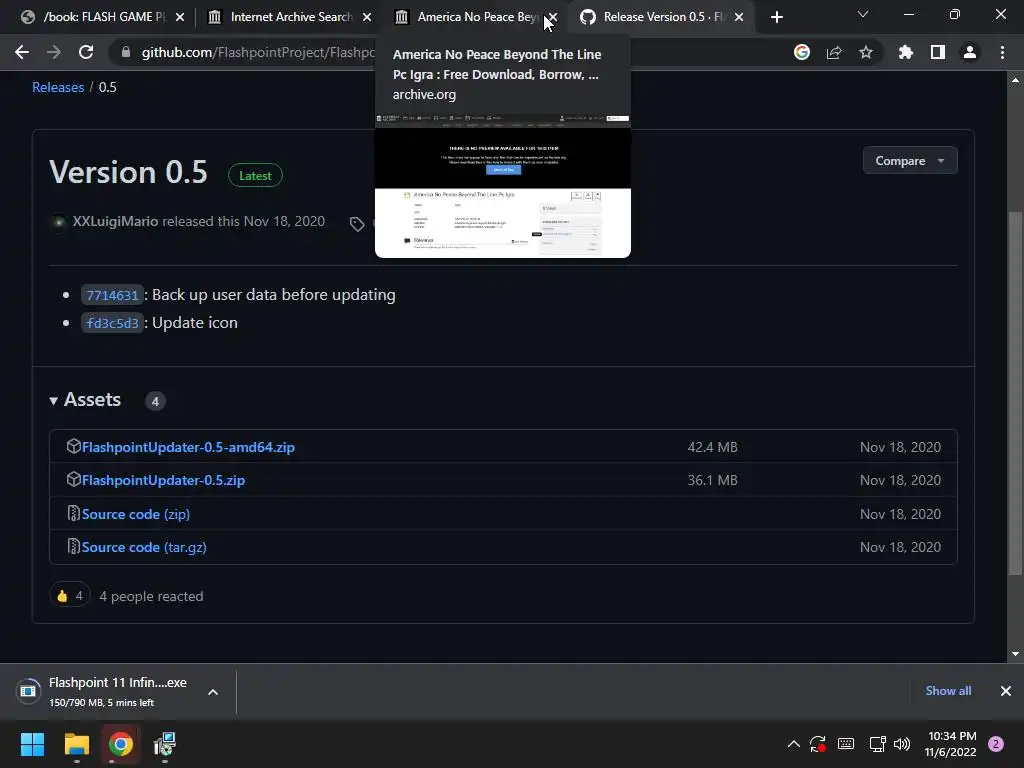
Task: Open the notification center badge
Action: click(995, 744)
